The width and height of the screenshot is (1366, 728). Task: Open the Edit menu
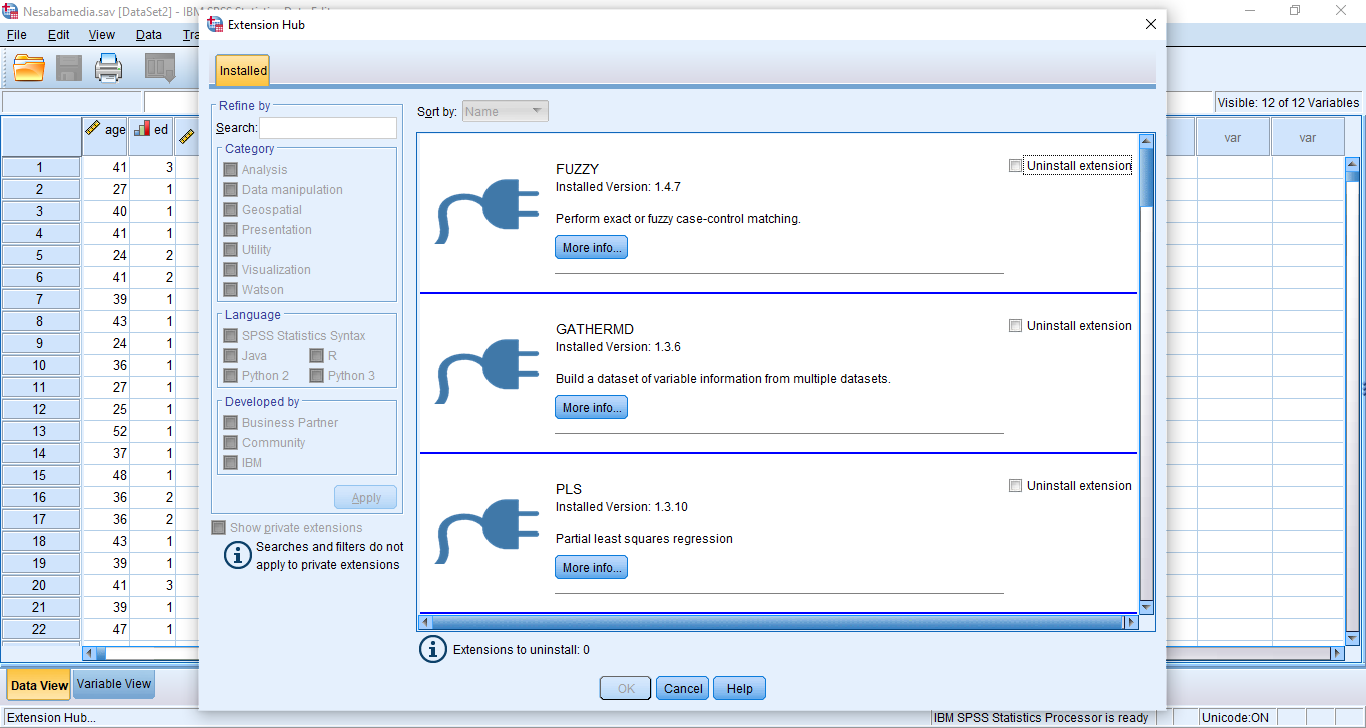click(59, 34)
